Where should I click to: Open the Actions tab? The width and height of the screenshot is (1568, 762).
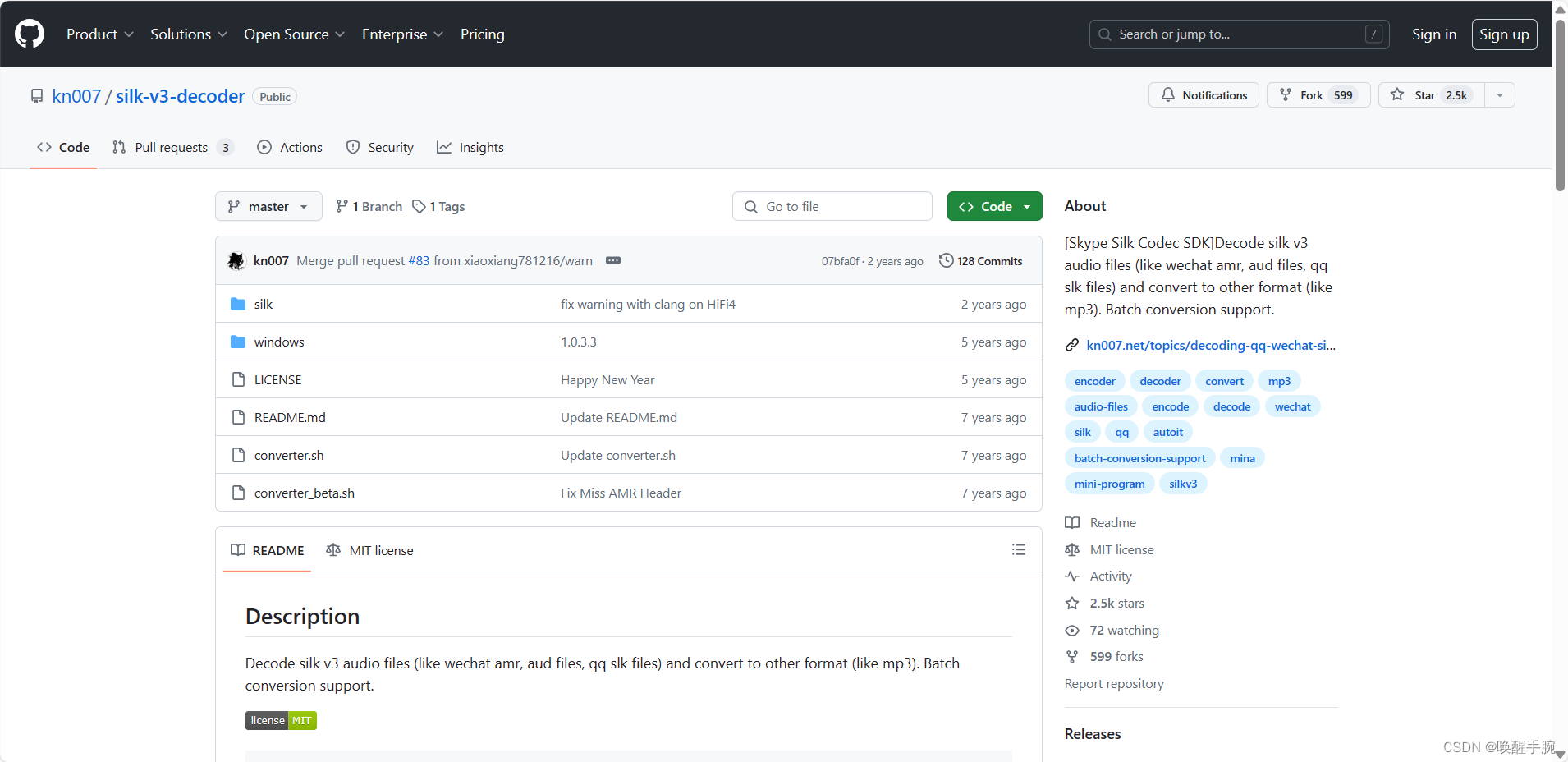(x=290, y=147)
